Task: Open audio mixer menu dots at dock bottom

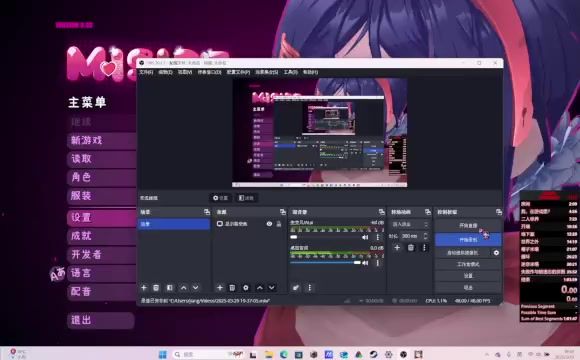Action: point(310,287)
